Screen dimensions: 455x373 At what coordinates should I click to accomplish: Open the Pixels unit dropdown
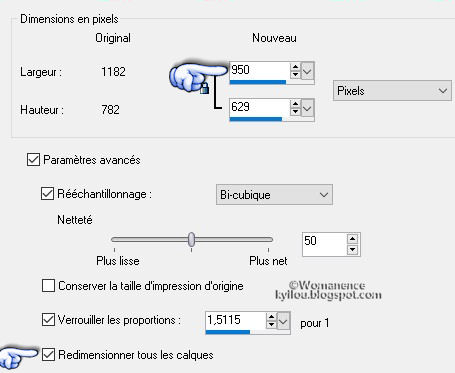[392, 91]
